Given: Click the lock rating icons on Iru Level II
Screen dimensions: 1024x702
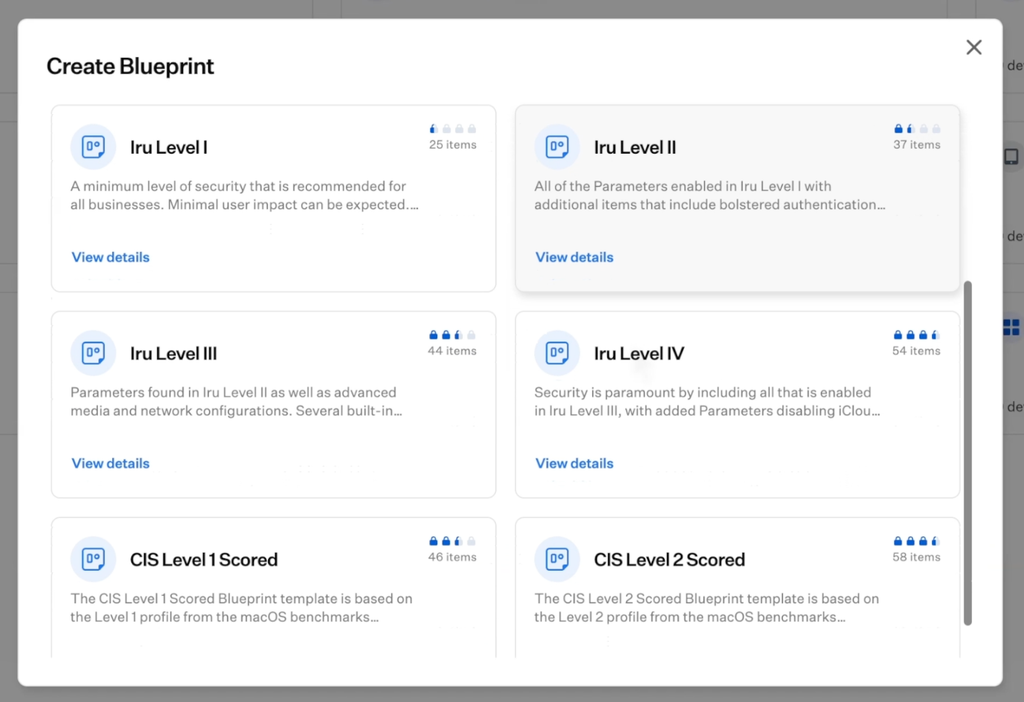Looking at the screenshot, I should [x=917, y=129].
